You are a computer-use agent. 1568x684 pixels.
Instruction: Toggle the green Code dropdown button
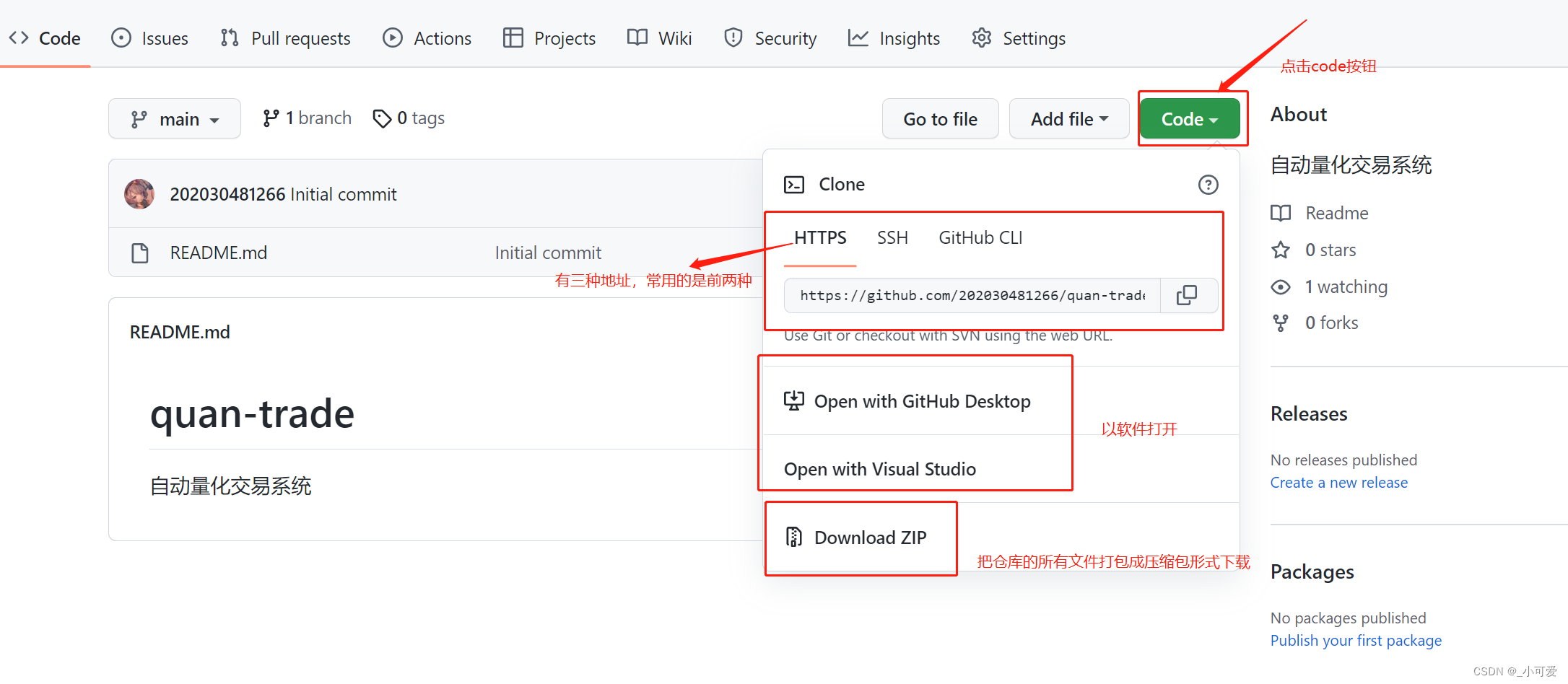point(1190,119)
